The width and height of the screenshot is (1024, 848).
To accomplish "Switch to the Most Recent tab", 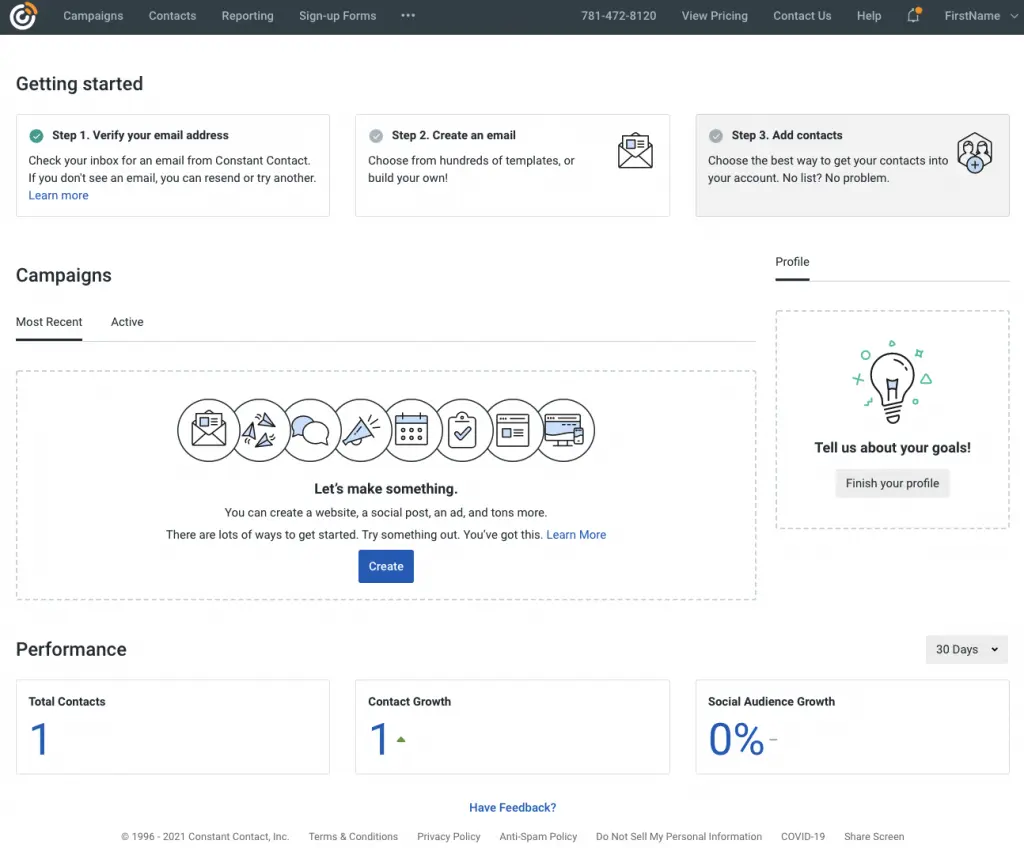I will (x=49, y=322).
